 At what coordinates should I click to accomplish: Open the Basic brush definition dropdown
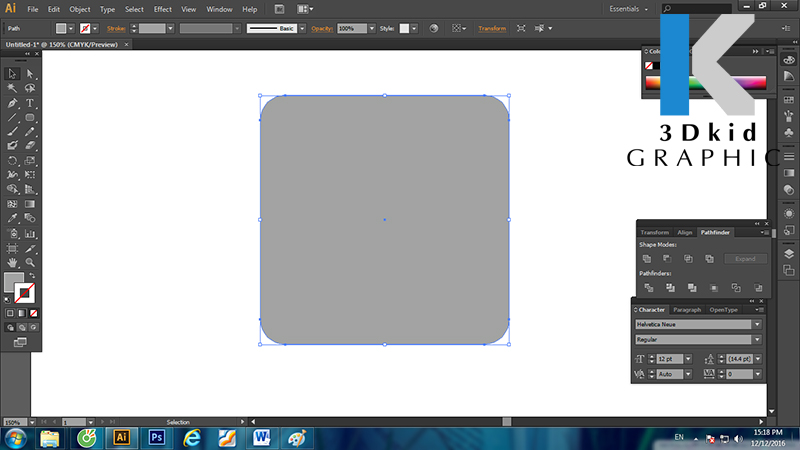pos(302,29)
